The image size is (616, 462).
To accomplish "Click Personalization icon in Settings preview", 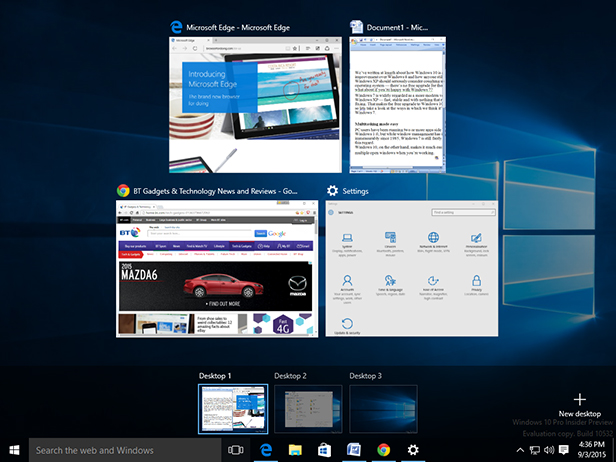I will pos(476,238).
